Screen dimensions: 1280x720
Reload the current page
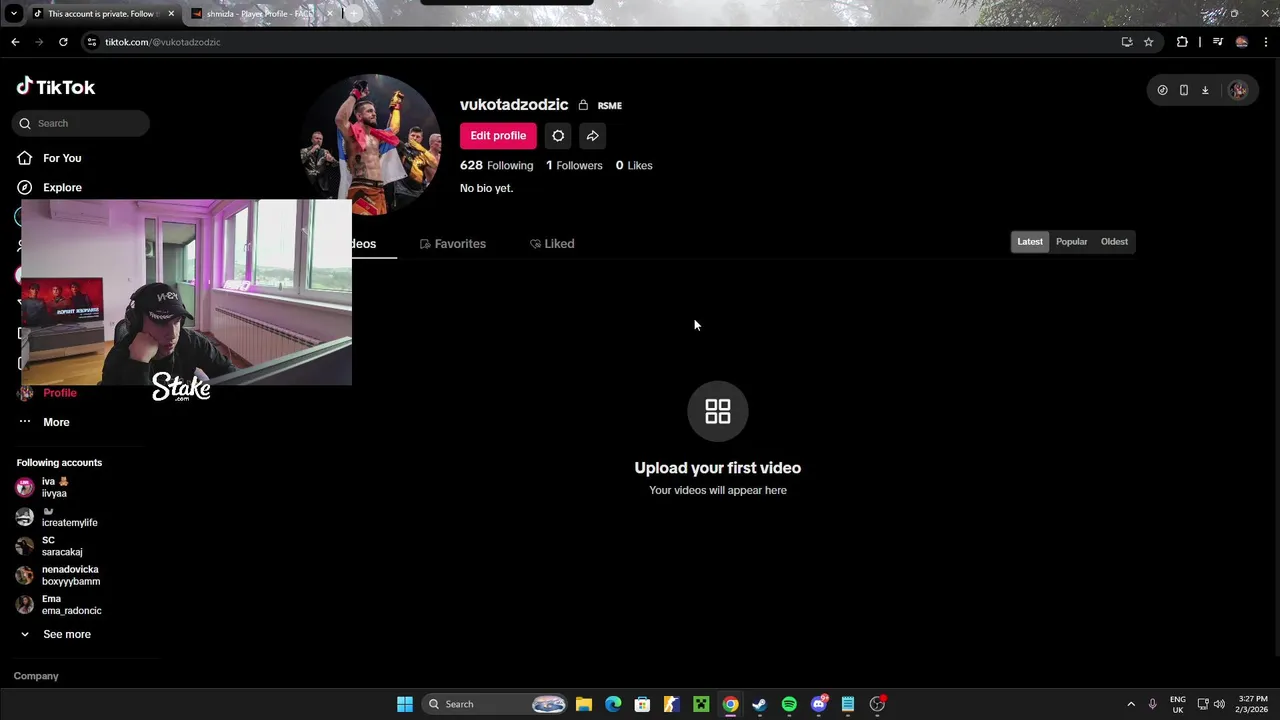pos(63,42)
